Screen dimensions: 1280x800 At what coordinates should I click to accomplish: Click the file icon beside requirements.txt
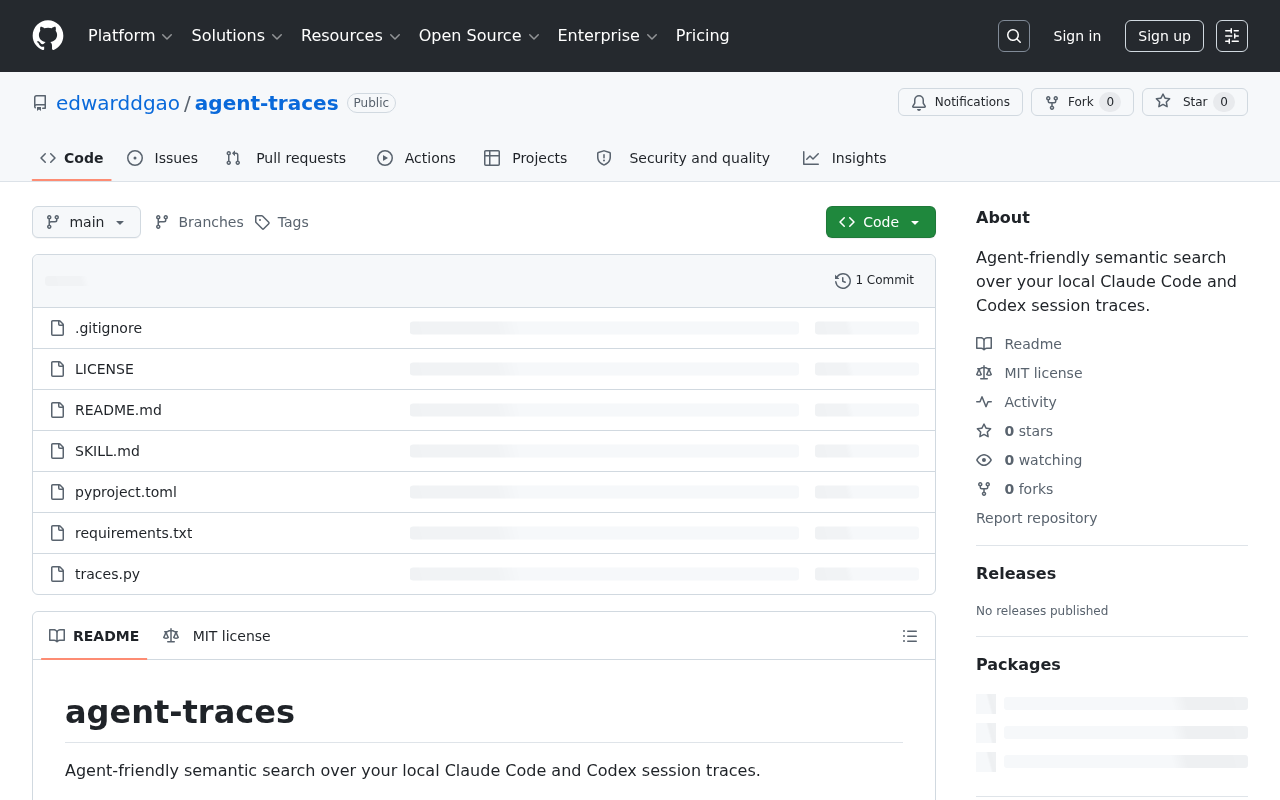click(x=58, y=533)
